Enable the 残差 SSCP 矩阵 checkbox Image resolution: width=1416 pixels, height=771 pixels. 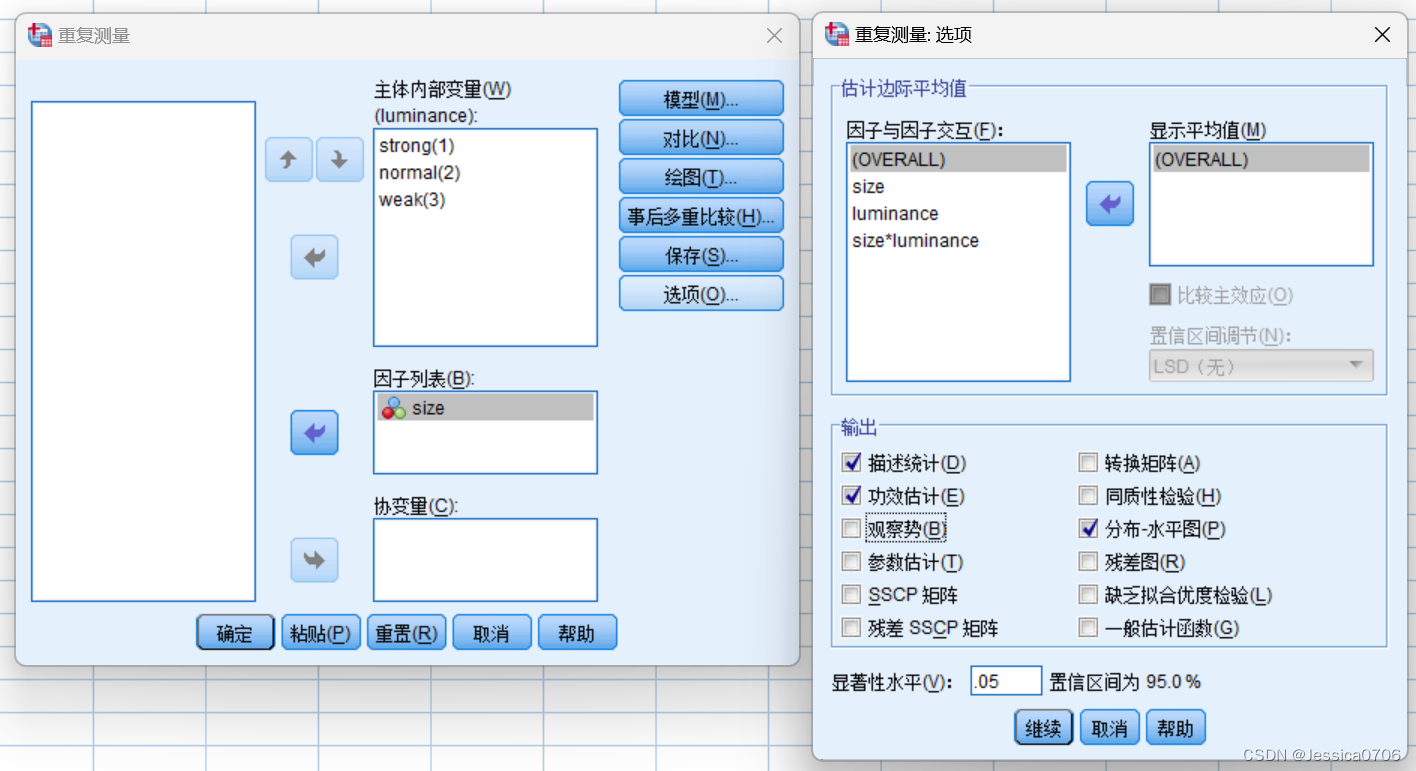pyautogui.click(x=852, y=628)
